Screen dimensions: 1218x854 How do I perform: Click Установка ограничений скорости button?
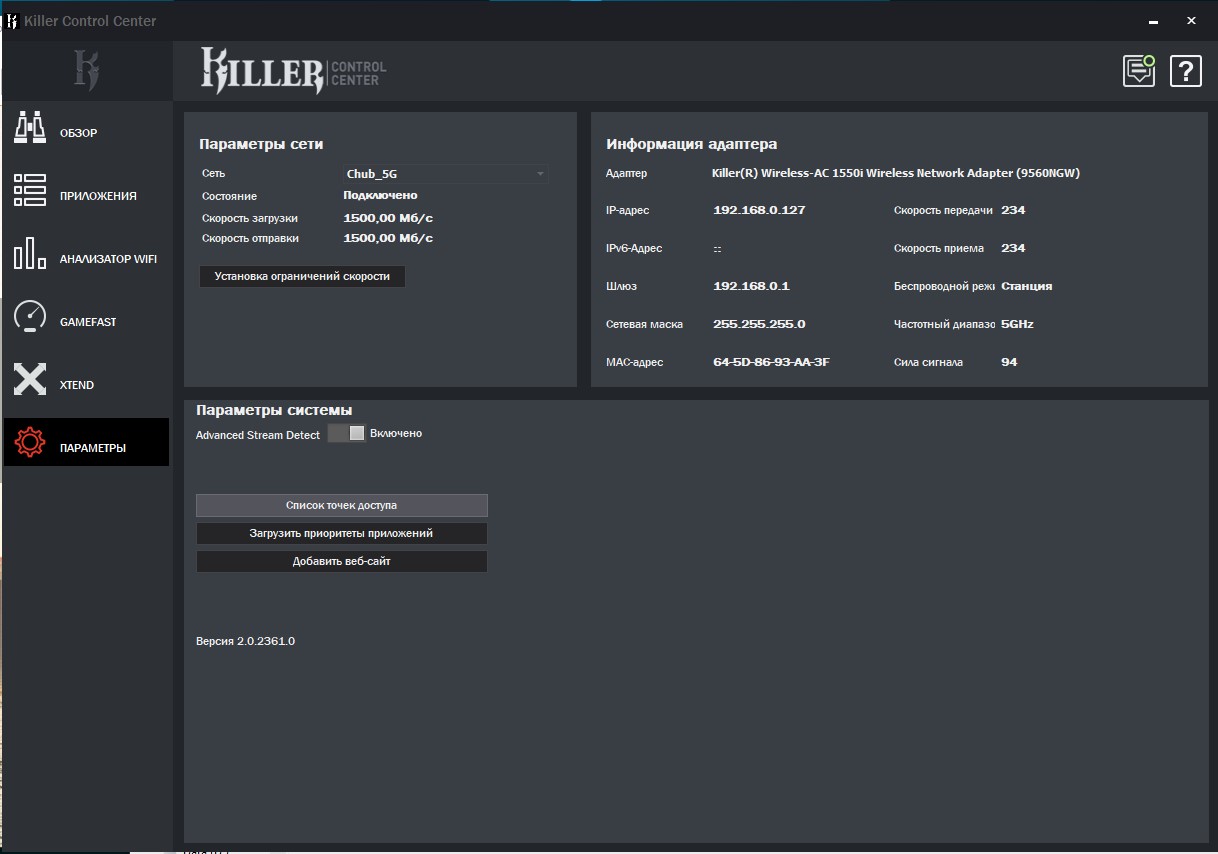(302, 276)
